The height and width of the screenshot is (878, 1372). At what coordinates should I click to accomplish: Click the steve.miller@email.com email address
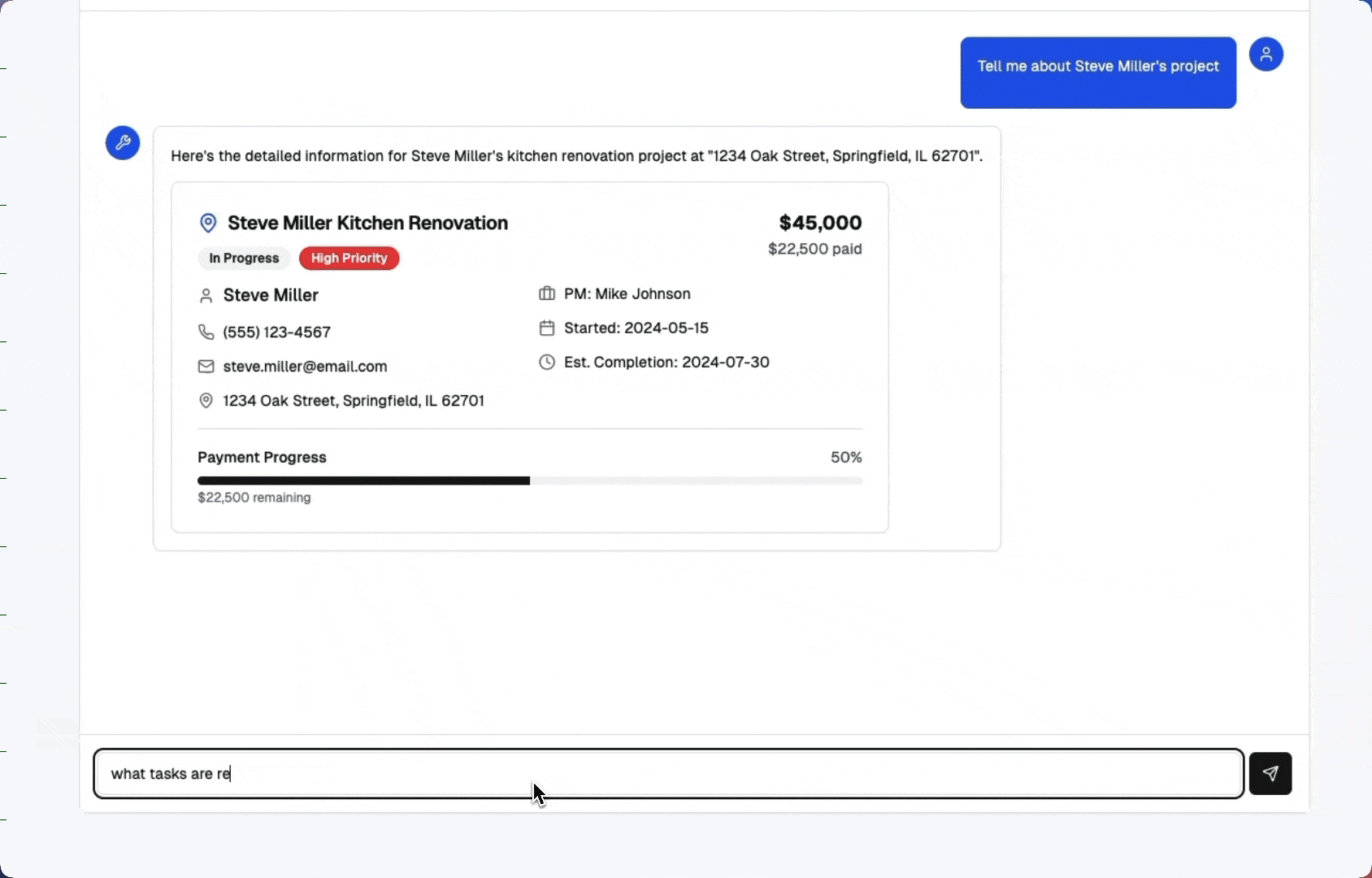point(305,367)
